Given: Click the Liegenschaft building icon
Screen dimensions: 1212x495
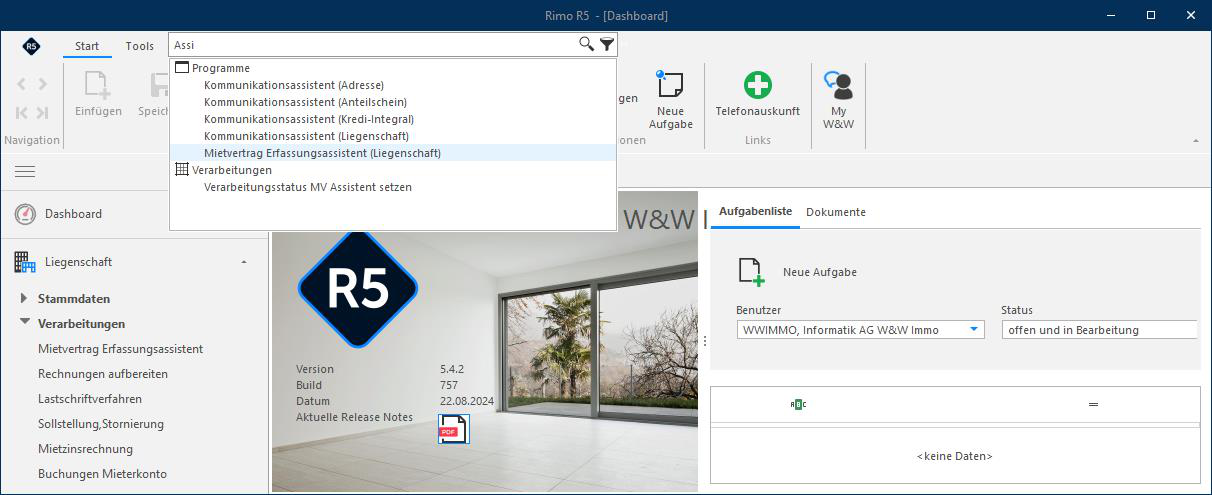Looking at the screenshot, I should tap(25, 262).
